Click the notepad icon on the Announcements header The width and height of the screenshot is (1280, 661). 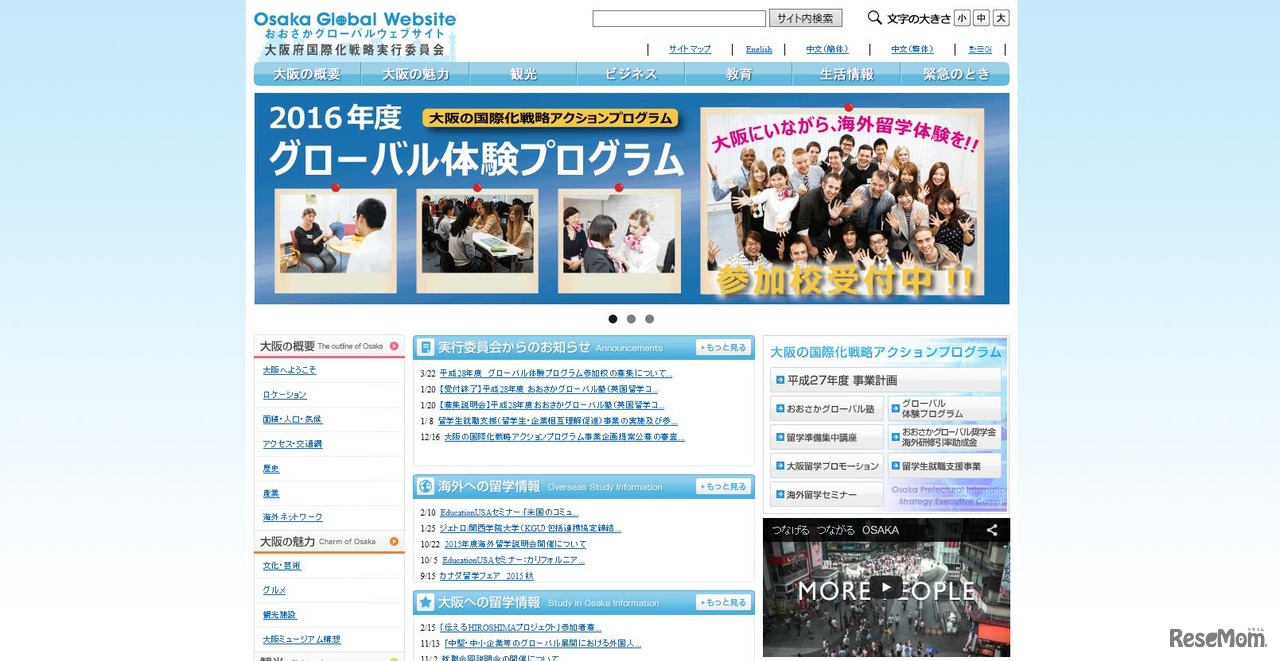[428, 346]
